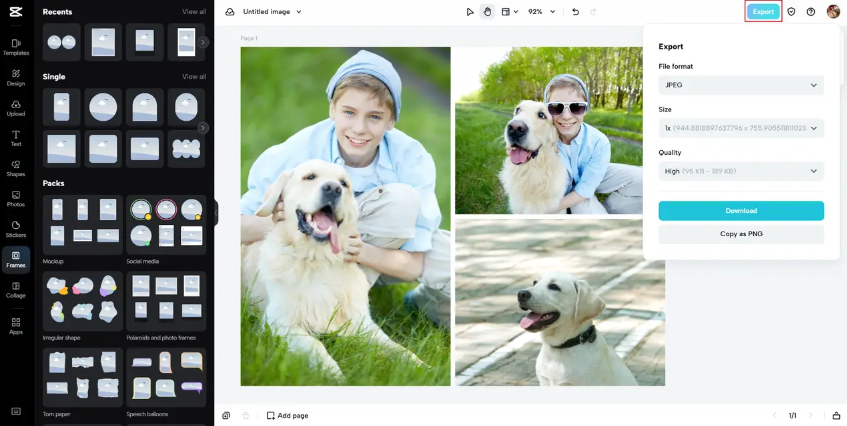Choose the rounded phone frame under Single

click(62, 107)
